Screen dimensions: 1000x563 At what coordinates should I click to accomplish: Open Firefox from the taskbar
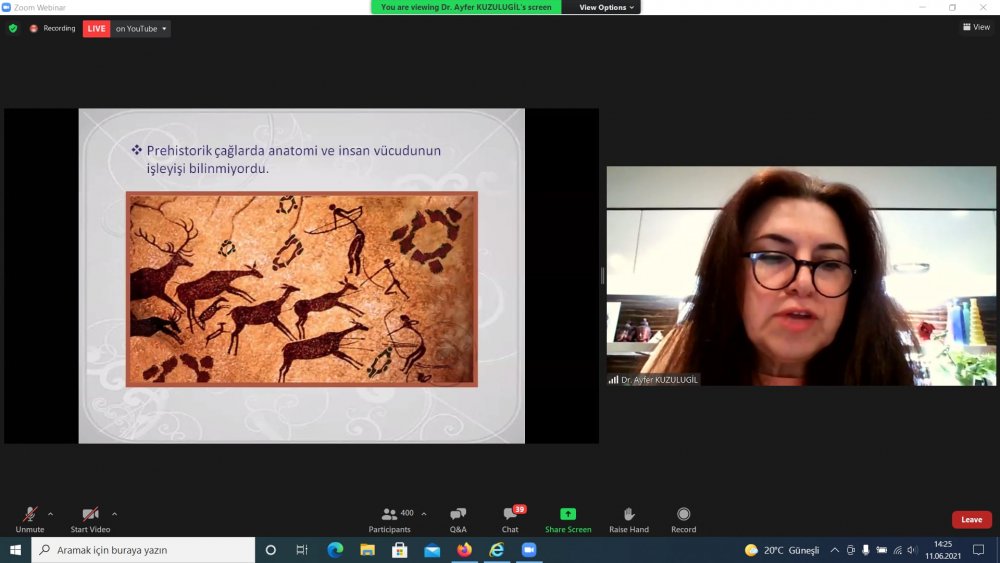point(464,550)
